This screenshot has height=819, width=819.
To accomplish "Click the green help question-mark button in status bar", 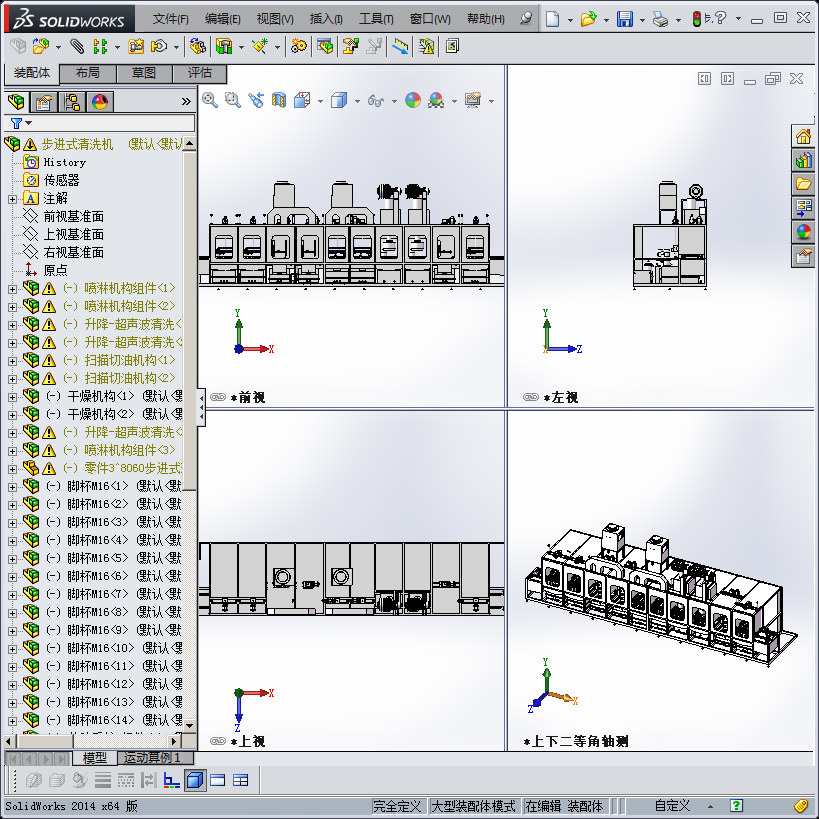I will [736, 806].
